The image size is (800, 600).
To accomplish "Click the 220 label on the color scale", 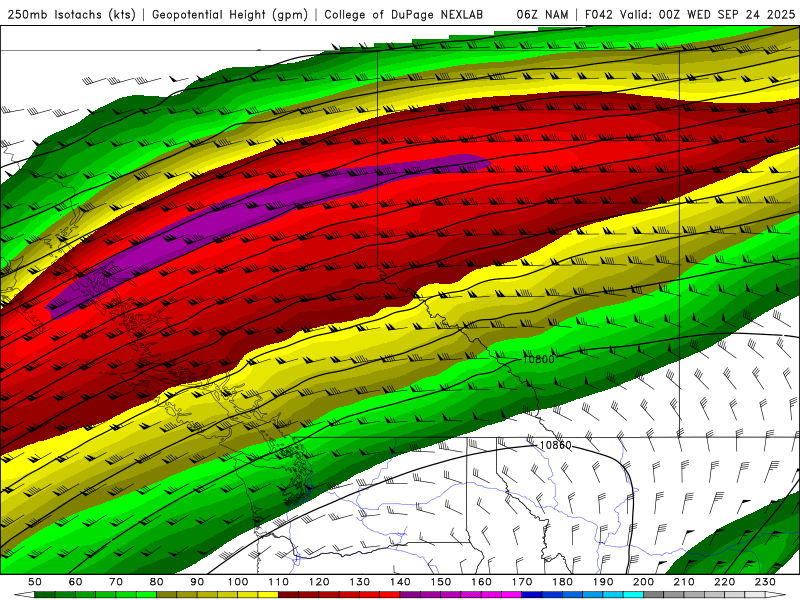I will pos(724,582).
